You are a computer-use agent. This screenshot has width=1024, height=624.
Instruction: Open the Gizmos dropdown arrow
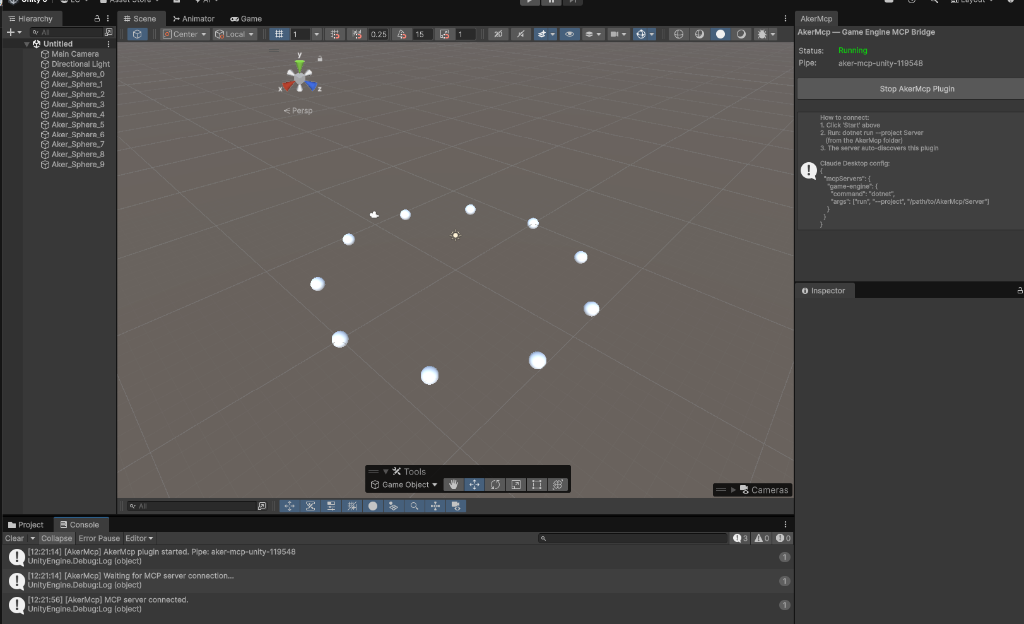point(652,35)
